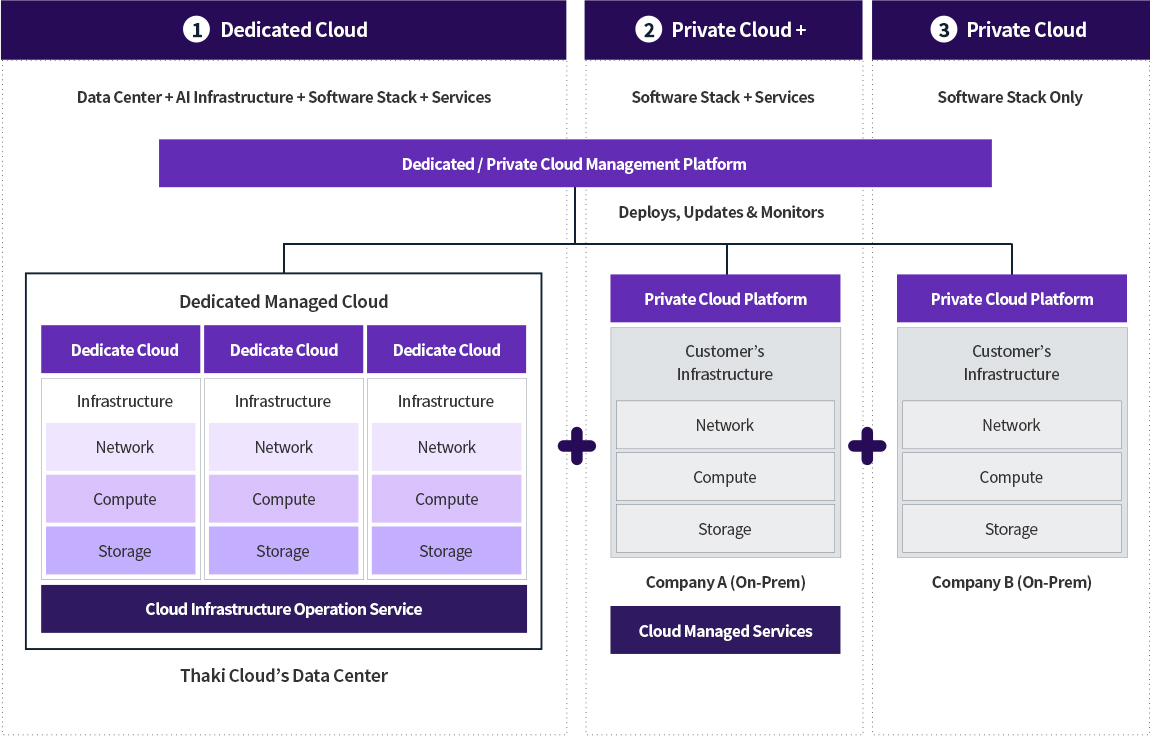The image size is (1152, 742).
Task: Click the number 1 circle badge
Action: tap(196, 30)
